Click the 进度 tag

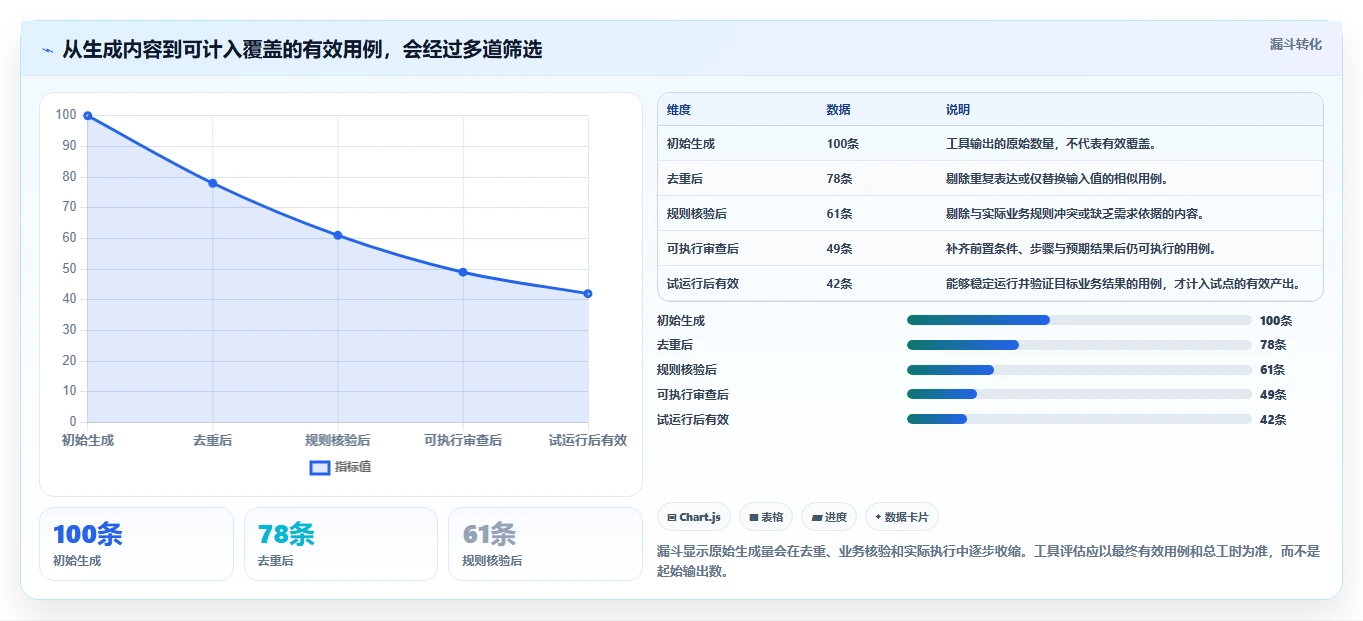point(829,517)
